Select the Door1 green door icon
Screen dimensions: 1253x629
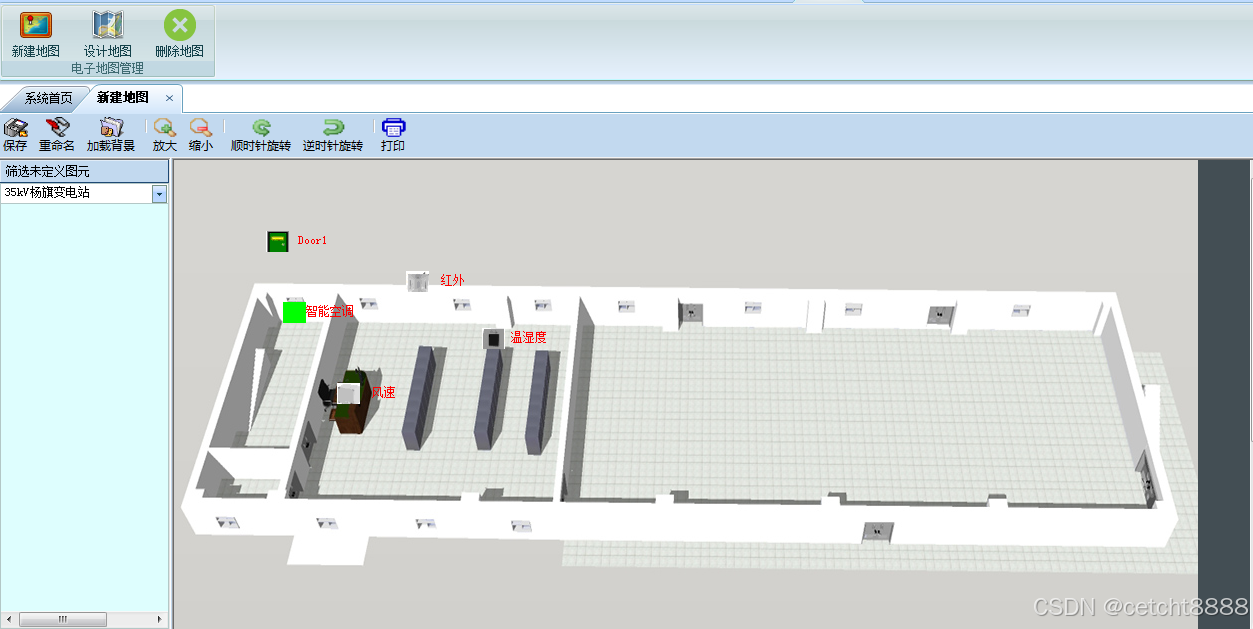coord(278,241)
